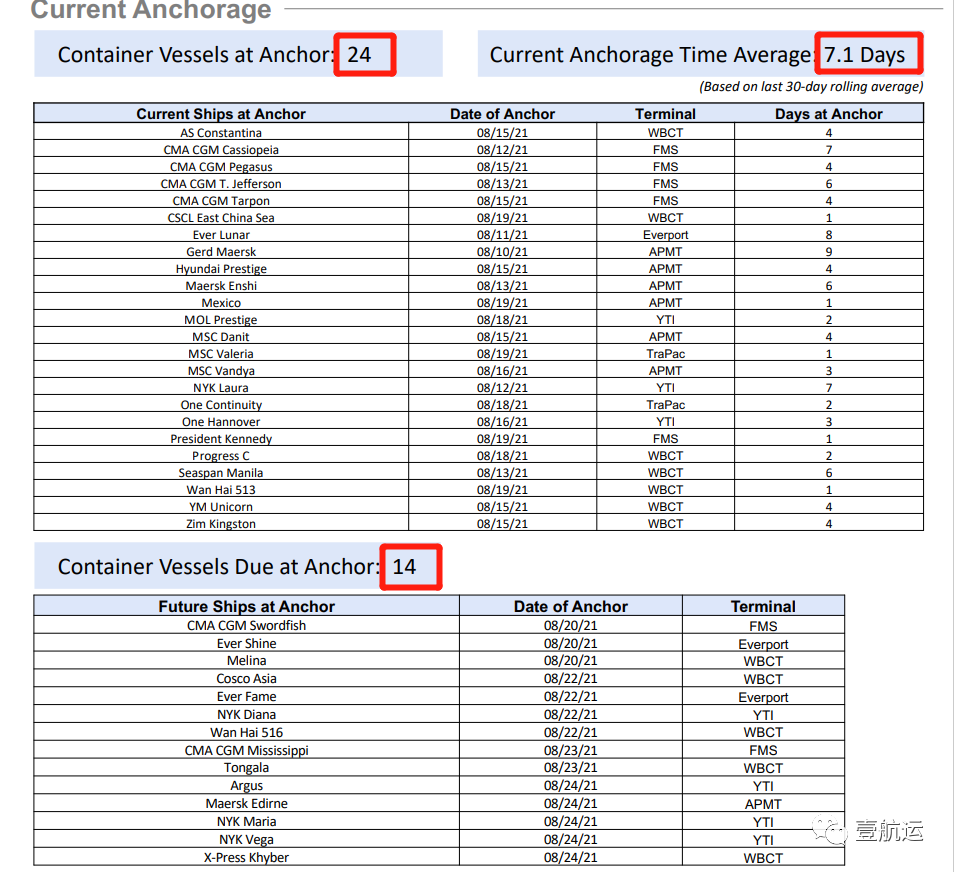Select ship name 'MSC Danit'
954x872 pixels.
(221, 337)
